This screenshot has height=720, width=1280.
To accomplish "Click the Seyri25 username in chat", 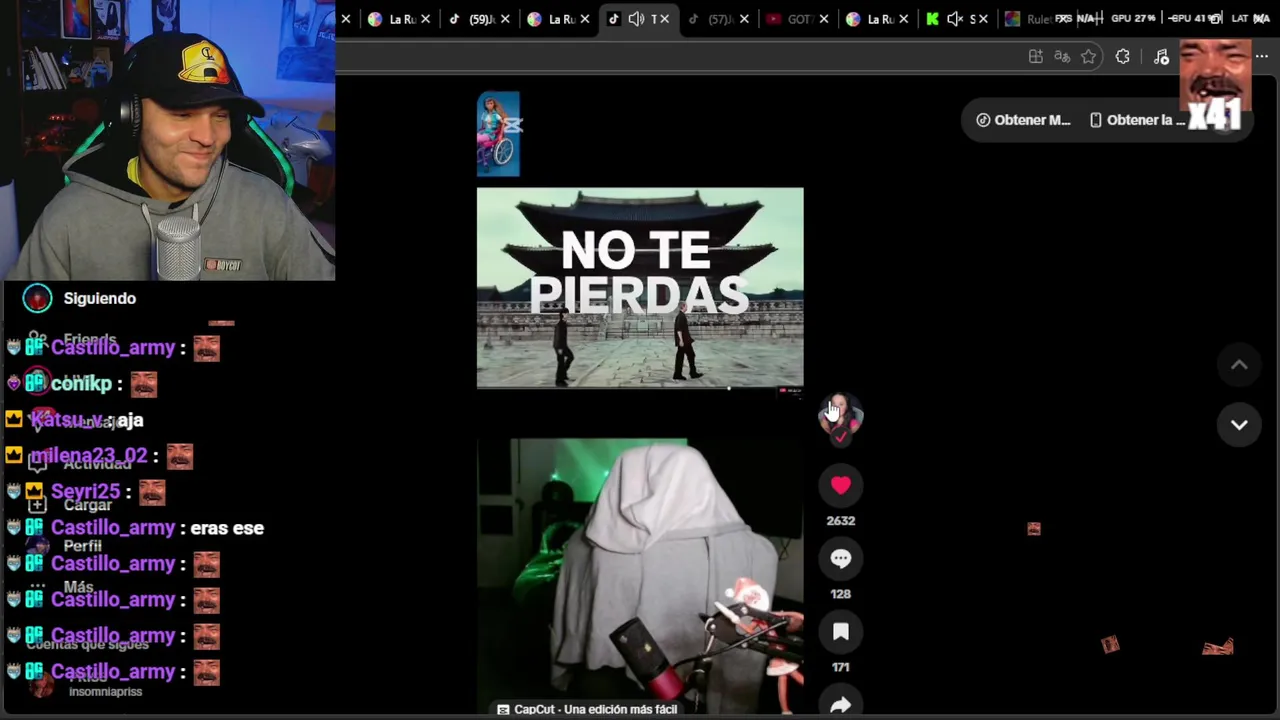I will [85, 492].
